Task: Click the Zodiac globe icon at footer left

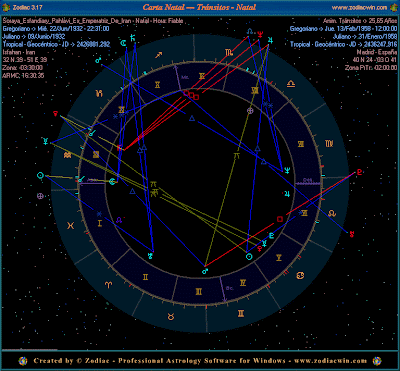Action: click(x=23, y=361)
